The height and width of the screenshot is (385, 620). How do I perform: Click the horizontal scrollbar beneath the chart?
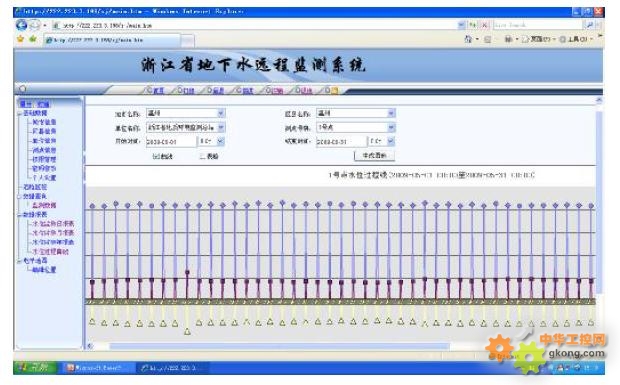(279, 346)
